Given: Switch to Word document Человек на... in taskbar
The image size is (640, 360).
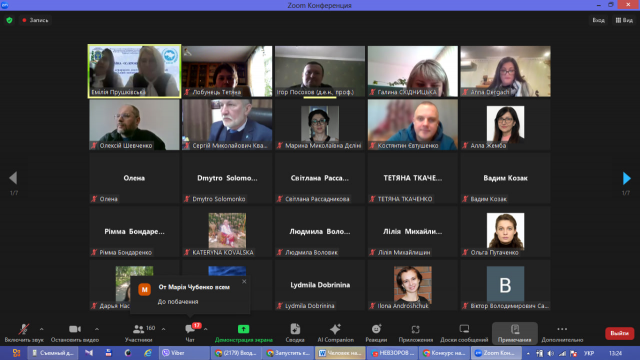Looking at the screenshot, I should tap(340, 353).
